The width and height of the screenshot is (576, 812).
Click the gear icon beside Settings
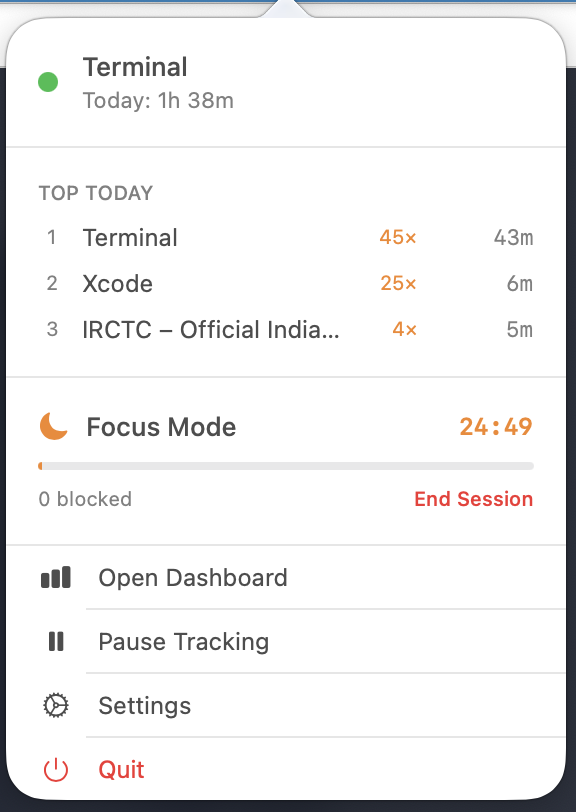pos(57,705)
